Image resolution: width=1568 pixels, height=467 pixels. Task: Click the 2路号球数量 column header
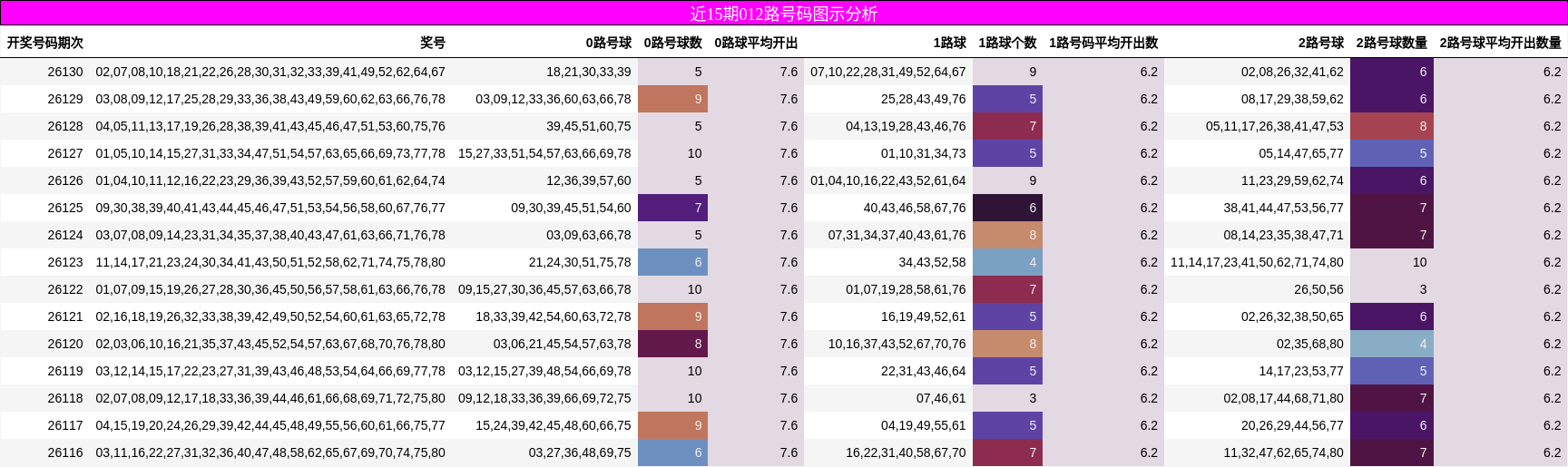pos(1392,43)
